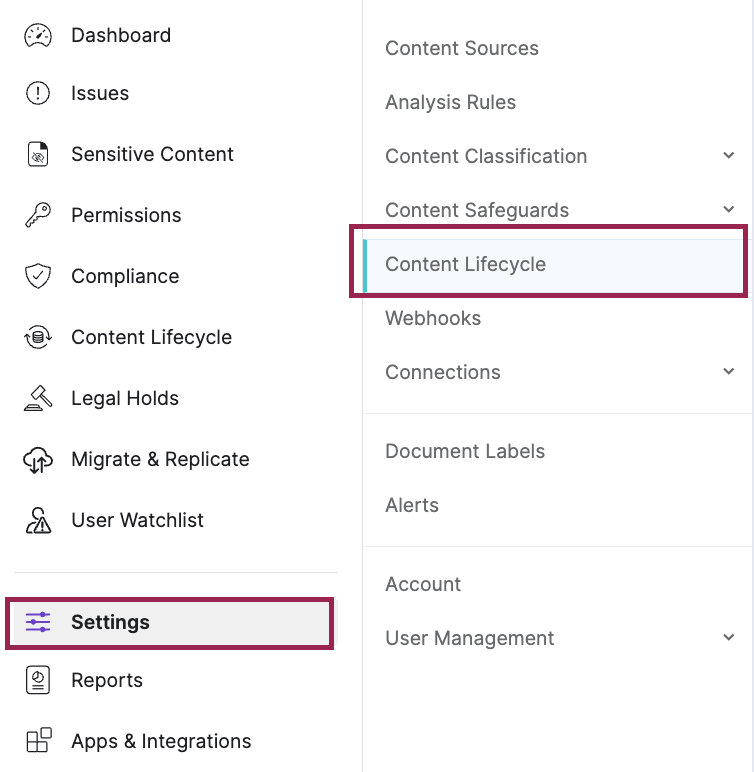Expand the Content Classification chevron
This screenshot has width=754, height=772.
pyautogui.click(x=728, y=156)
